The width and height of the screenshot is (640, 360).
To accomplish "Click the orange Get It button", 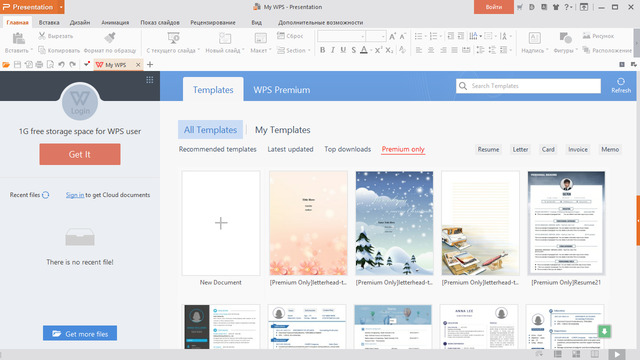I will [x=80, y=154].
